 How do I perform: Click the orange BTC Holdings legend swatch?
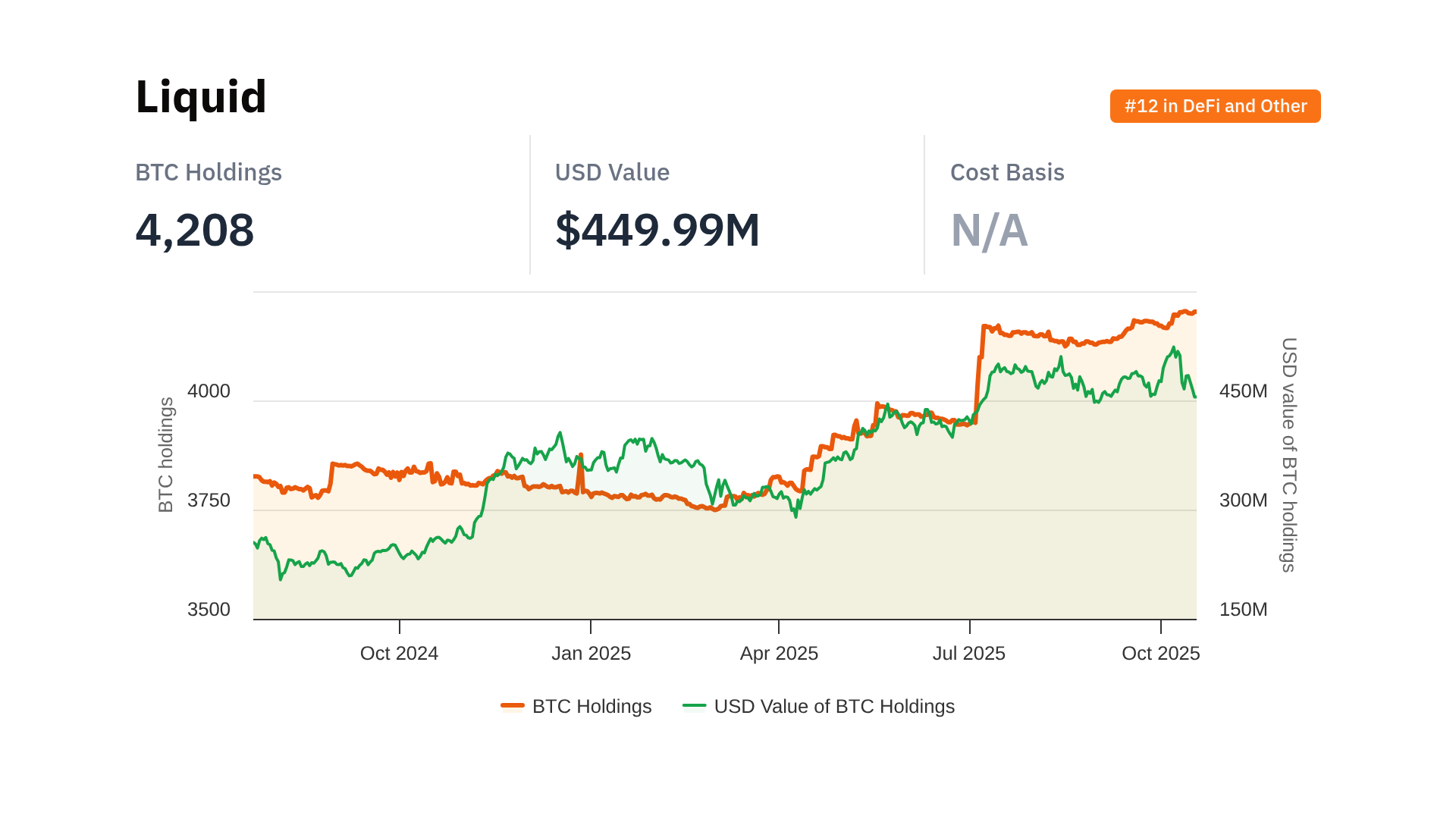(x=513, y=707)
